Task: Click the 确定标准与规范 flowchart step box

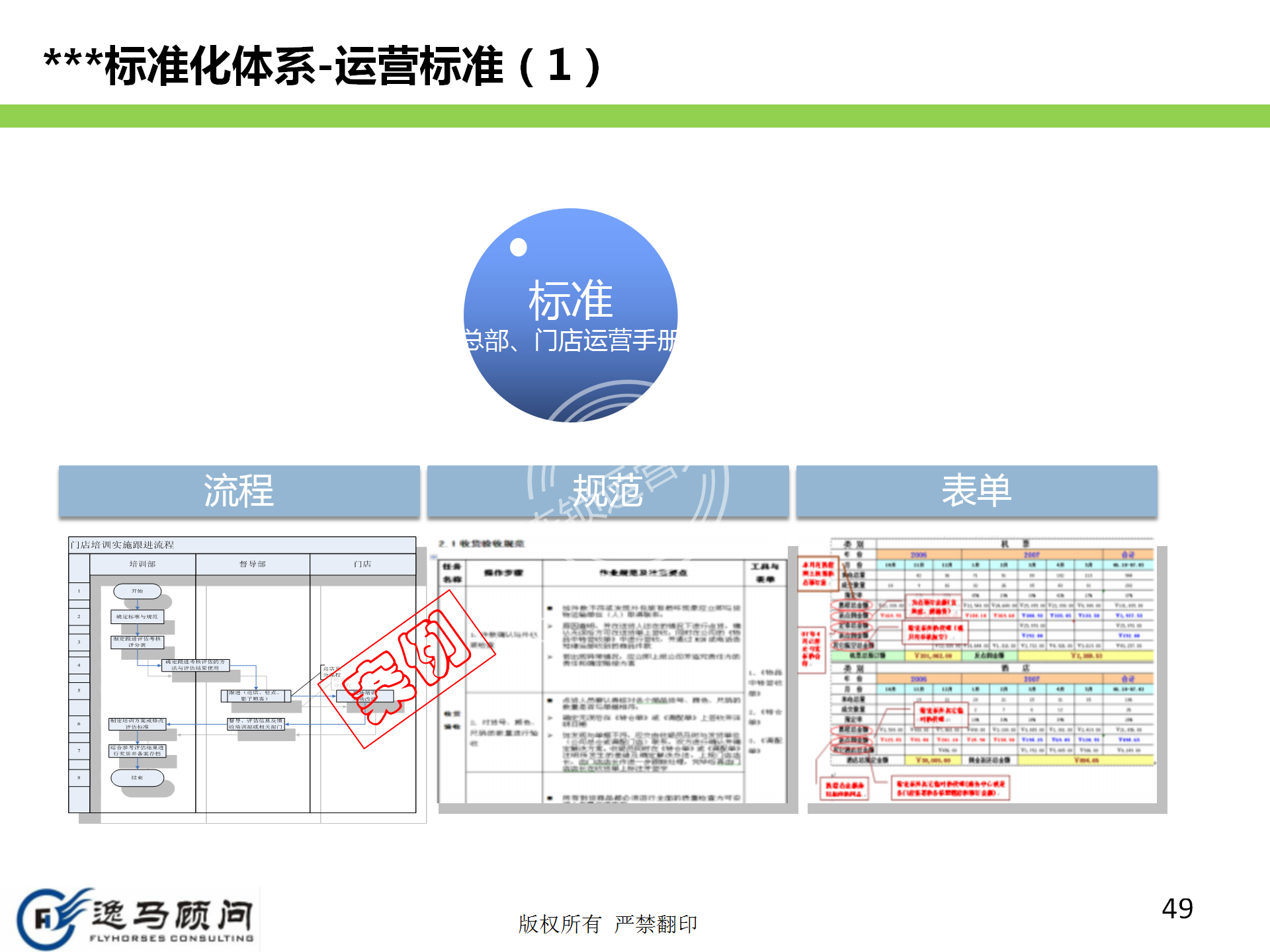Action: pos(137,617)
